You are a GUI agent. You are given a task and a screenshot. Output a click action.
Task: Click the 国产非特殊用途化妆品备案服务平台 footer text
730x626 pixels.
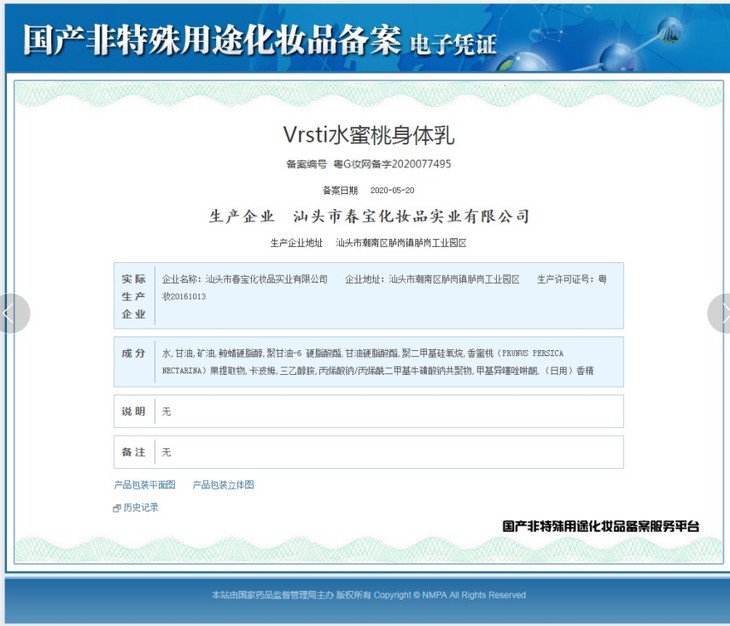[x=601, y=526]
